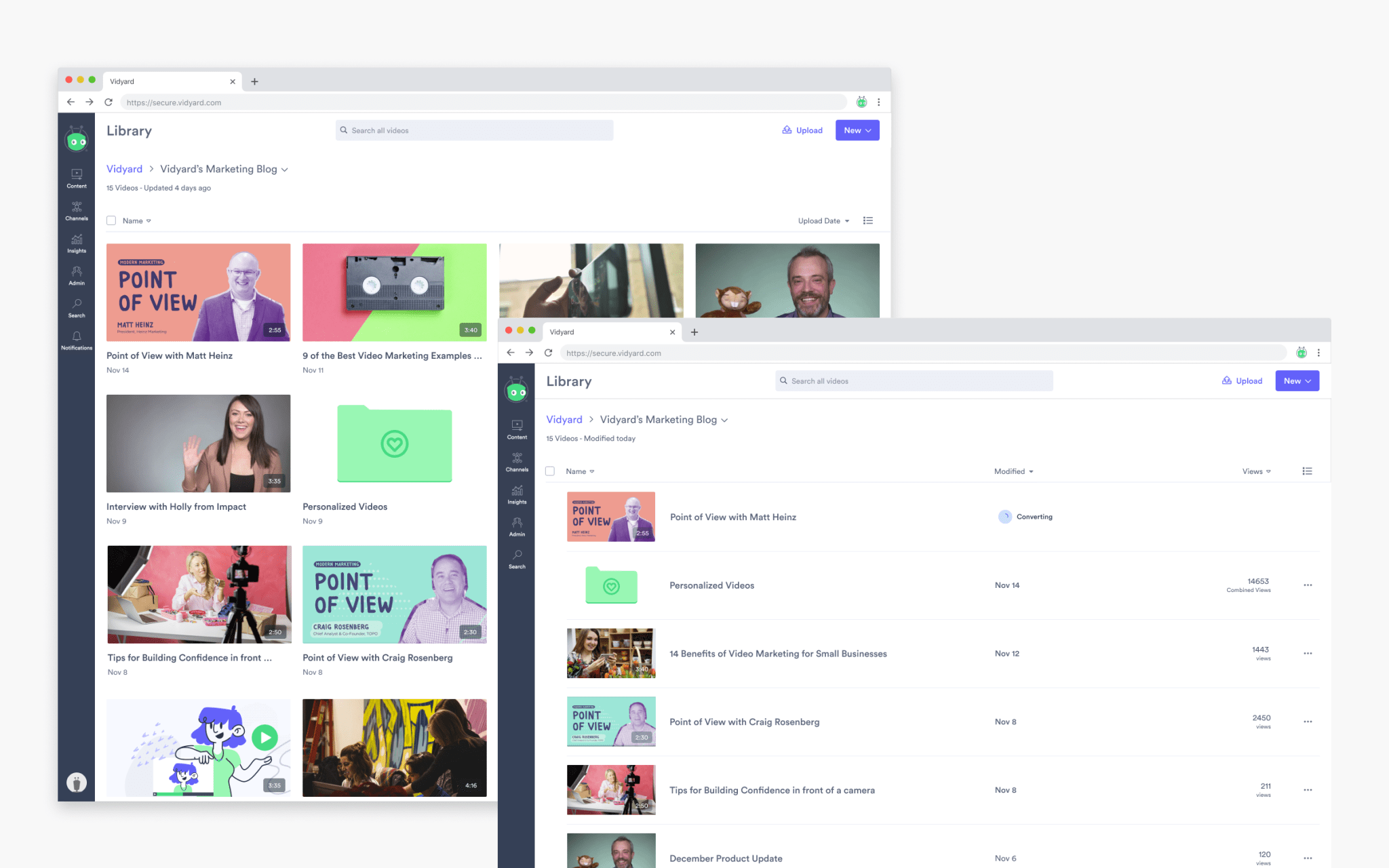The height and width of the screenshot is (868, 1389).
Task: Tick select-all checkbox in front window
Action: coord(550,471)
